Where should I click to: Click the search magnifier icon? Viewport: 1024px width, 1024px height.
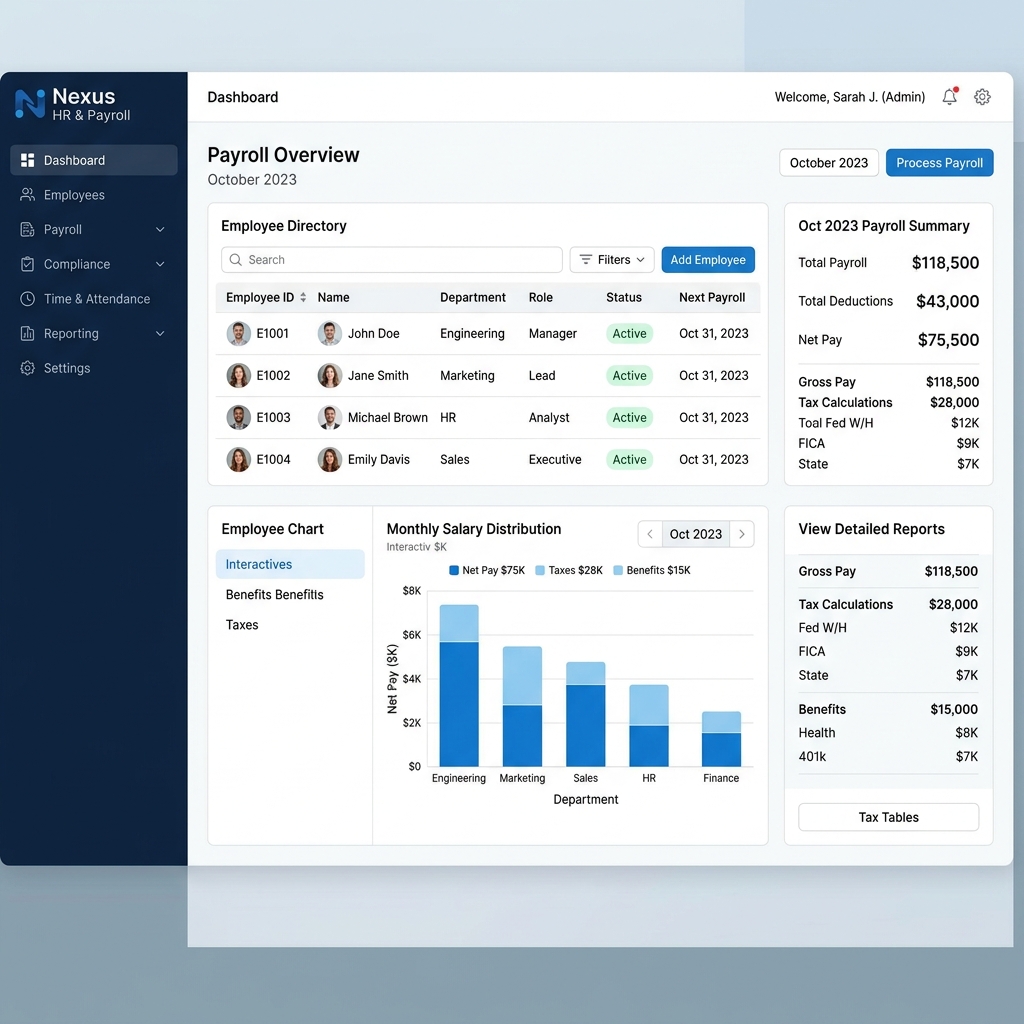click(x=236, y=259)
